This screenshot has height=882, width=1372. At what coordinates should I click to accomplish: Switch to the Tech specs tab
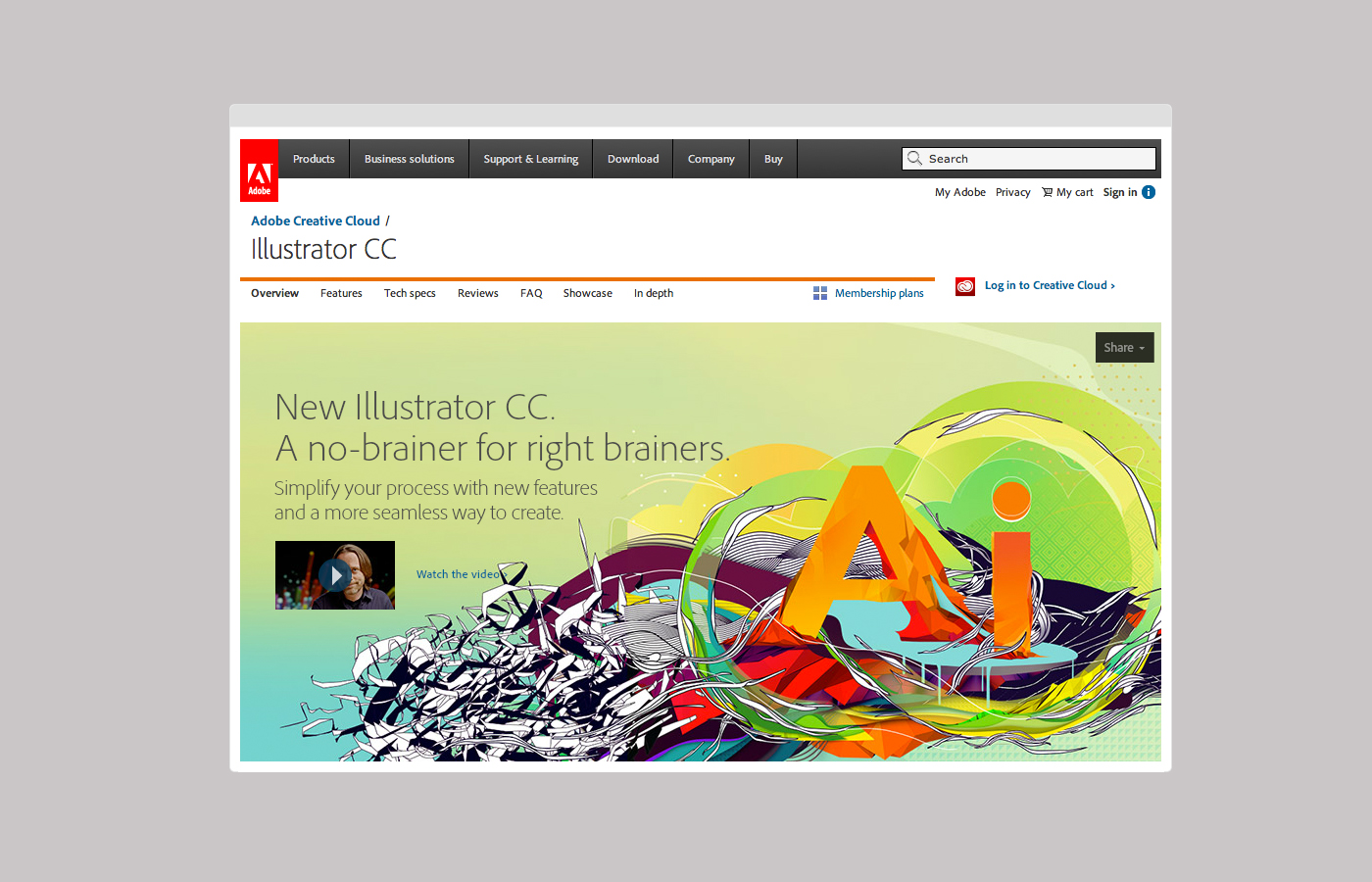coord(410,293)
